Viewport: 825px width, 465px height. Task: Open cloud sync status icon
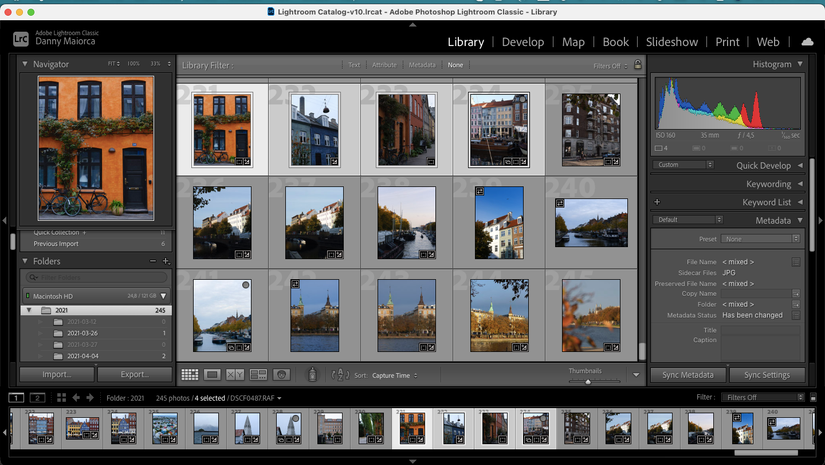tap(807, 42)
